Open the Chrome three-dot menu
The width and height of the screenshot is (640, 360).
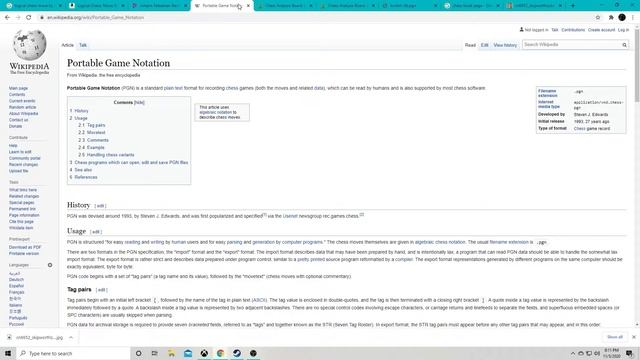coord(633,18)
